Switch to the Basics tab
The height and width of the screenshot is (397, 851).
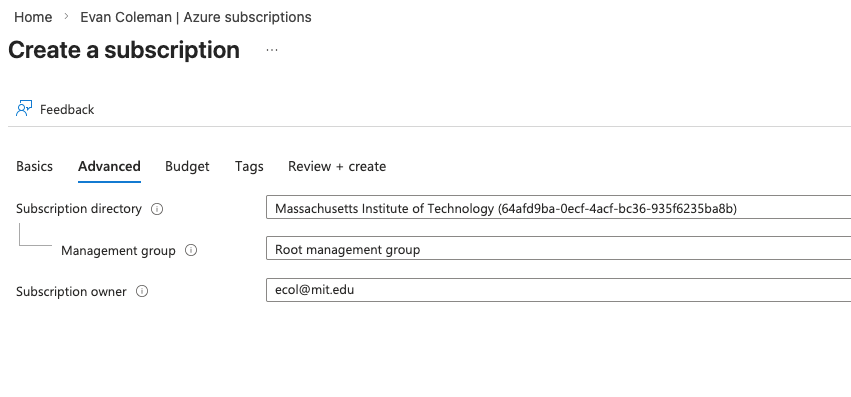pyautogui.click(x=34, y=166)
